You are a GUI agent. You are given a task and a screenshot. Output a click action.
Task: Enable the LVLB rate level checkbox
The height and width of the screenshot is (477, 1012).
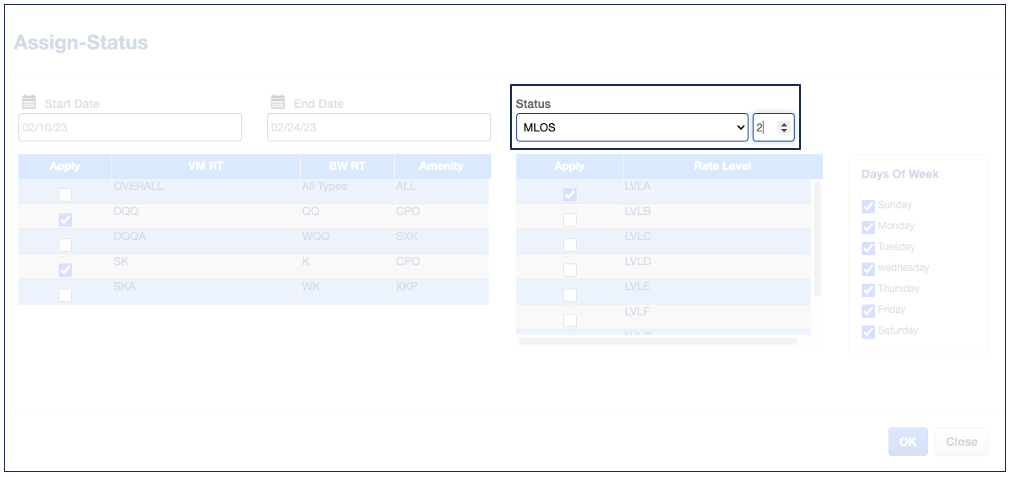[569, 220]
